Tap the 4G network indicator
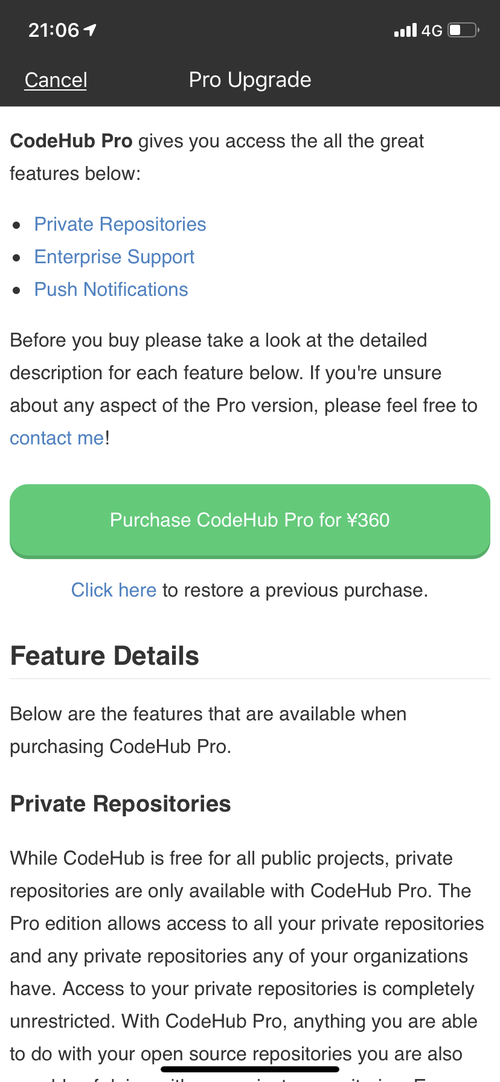 (432, 30)
